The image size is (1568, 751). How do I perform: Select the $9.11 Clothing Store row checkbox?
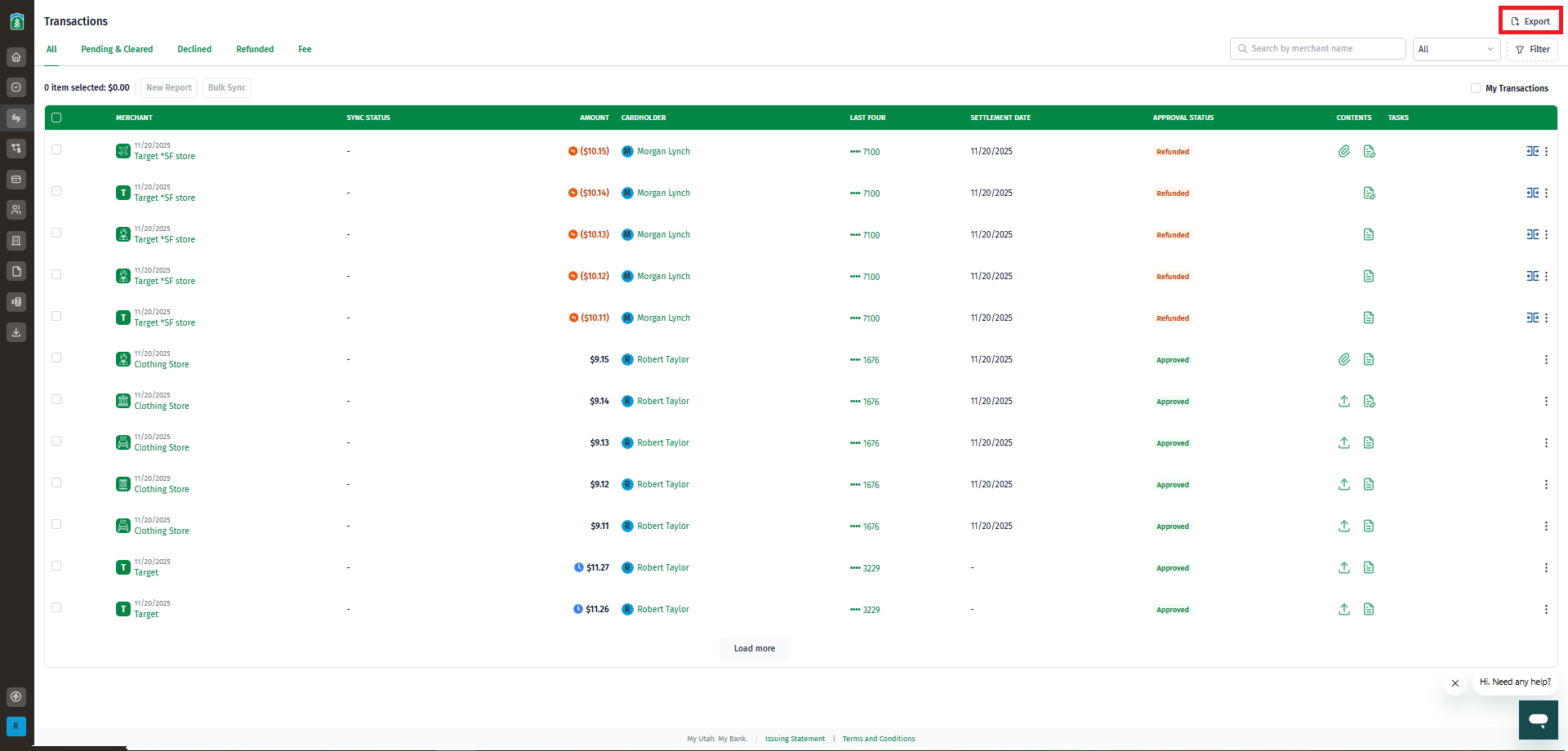tap(56, 524)
